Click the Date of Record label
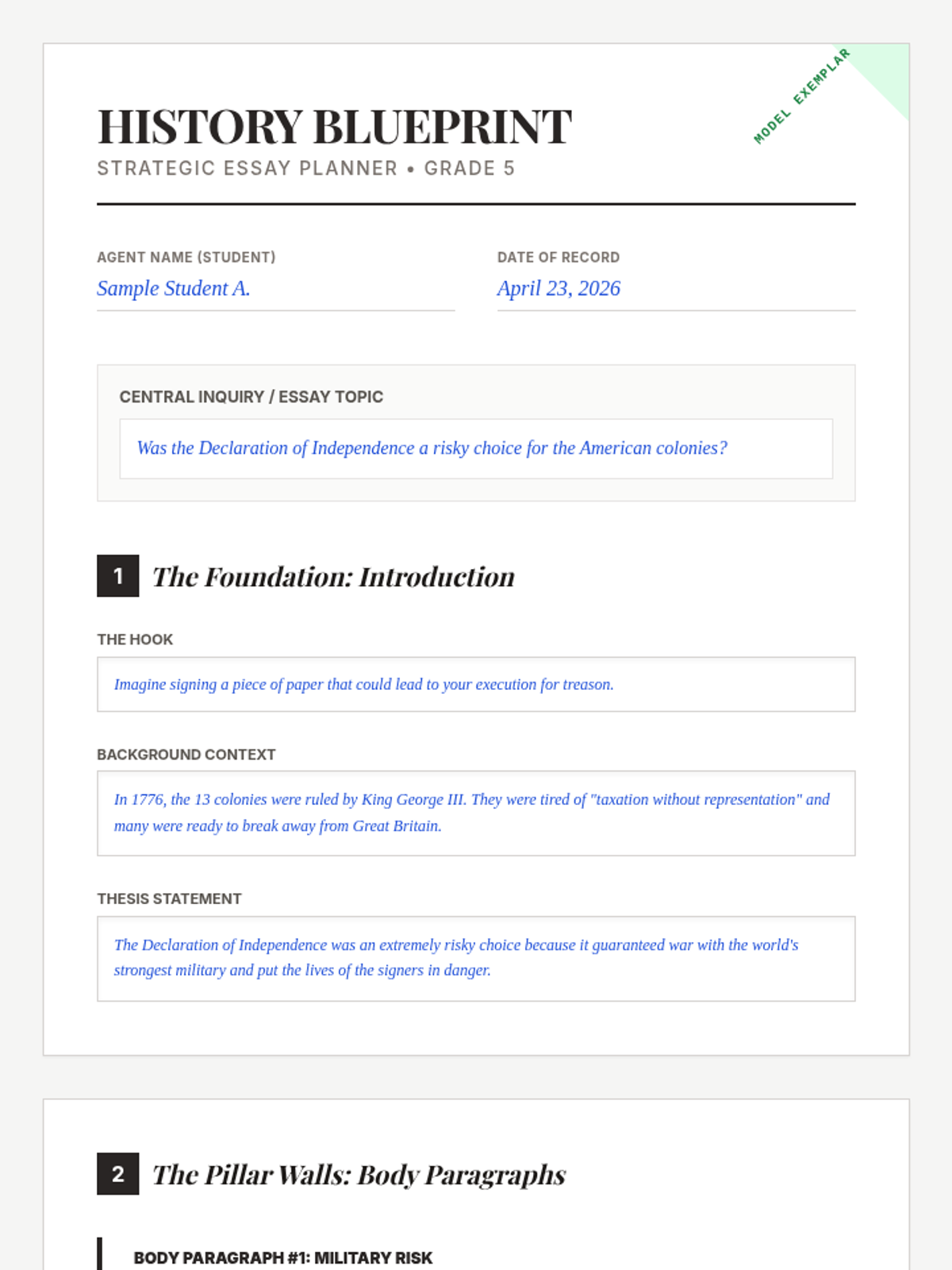The image size is (952, 1270). (x=559, y=257)
